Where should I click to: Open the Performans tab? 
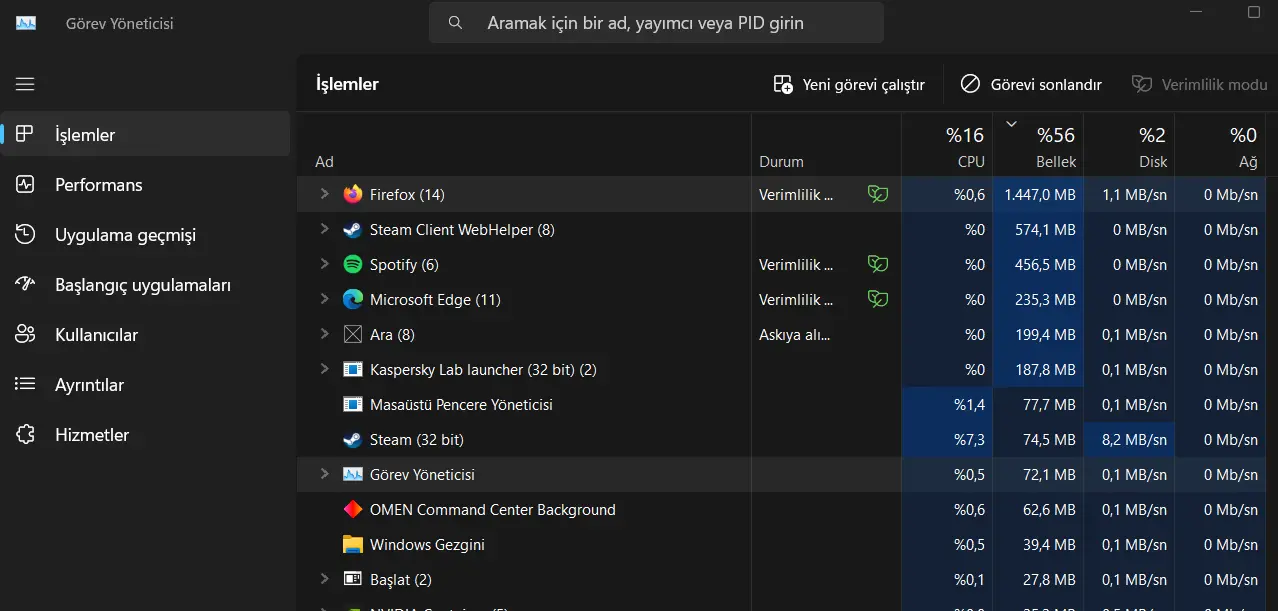click(145, 185)
